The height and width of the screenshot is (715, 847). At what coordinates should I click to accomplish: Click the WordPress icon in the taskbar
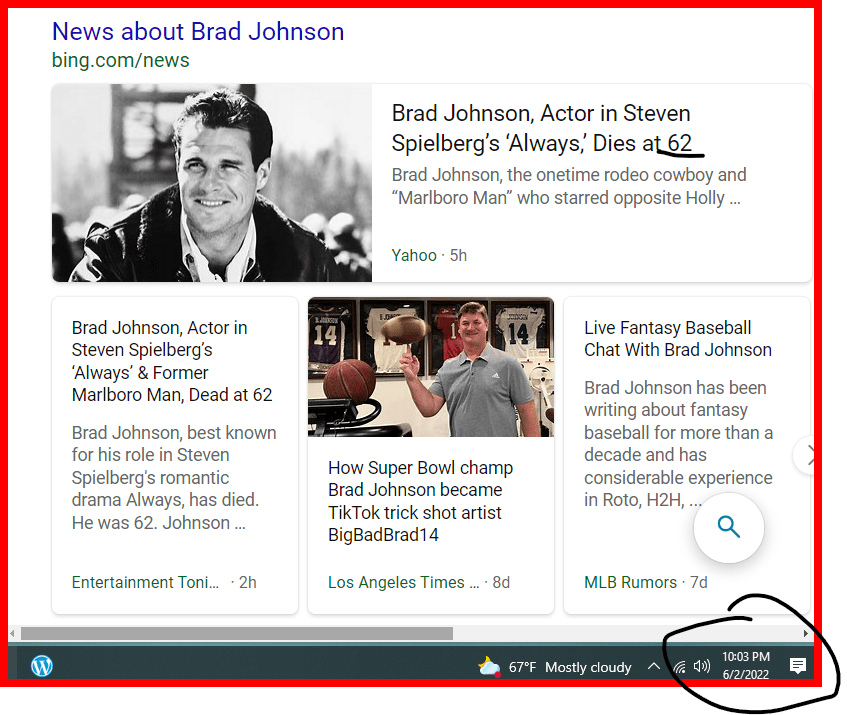pyautogui.click(x=42, y=666)
